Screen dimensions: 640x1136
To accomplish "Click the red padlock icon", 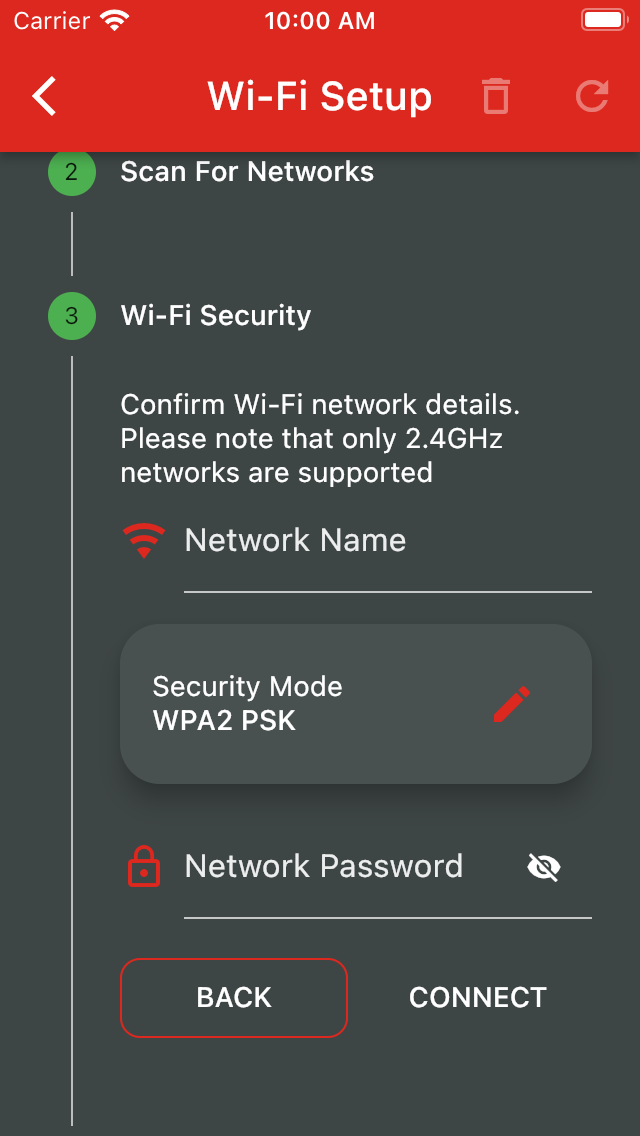I will [x=144, y=866].
